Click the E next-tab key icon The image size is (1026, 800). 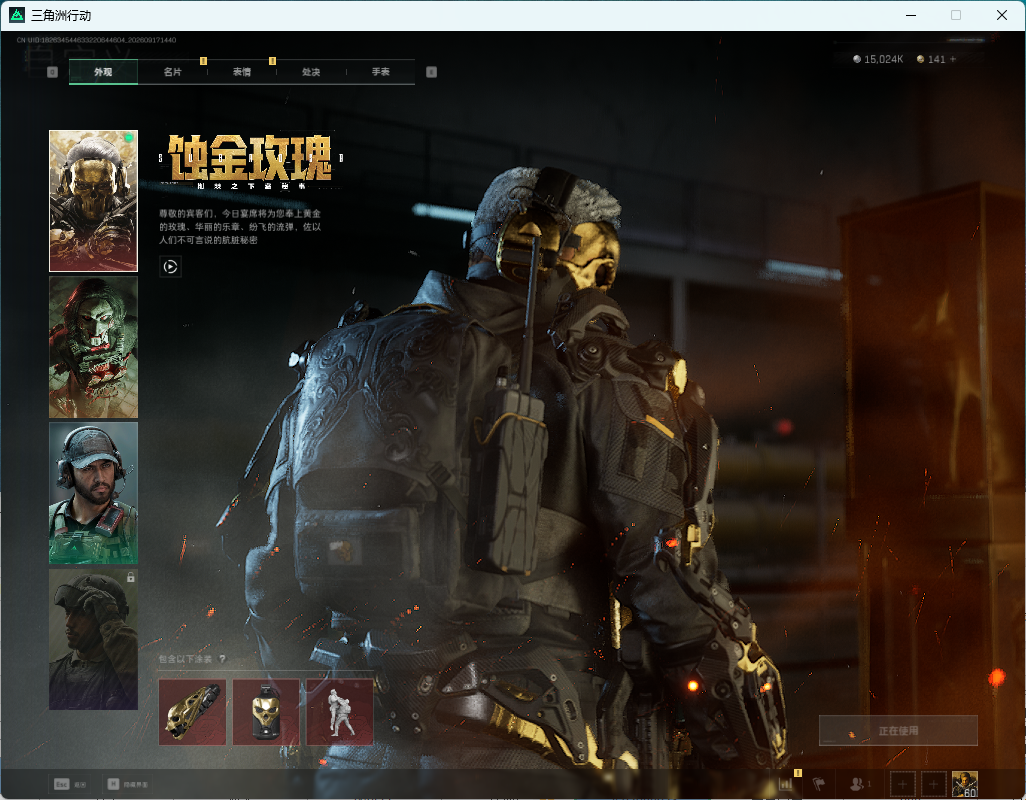(x=431, y=72)
